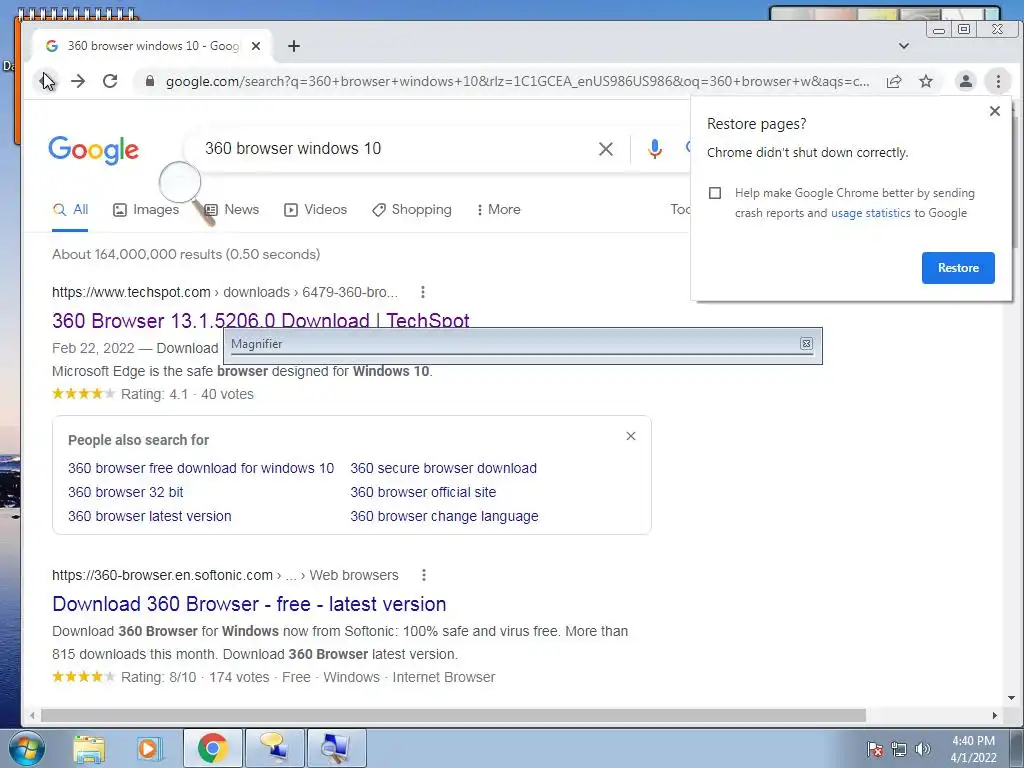Open Download 360 Browser Softonic result
The height and width of the screenshot is (768, 1024).
pyautogui.click(x=249, y=604)
